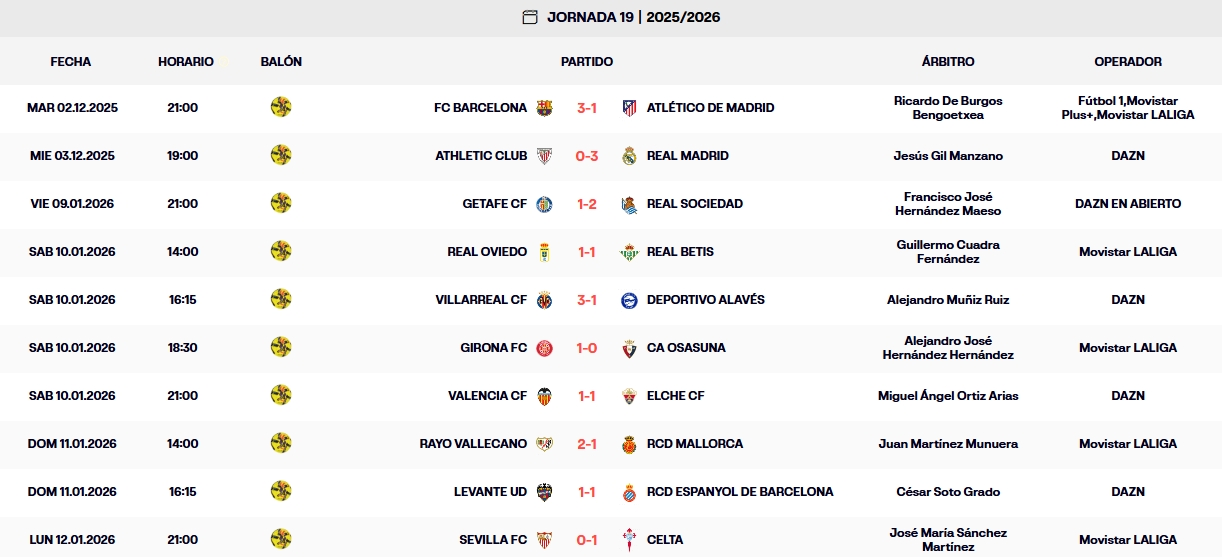
Task: Click the PARTIDO column header
Action: pos(587,62)
